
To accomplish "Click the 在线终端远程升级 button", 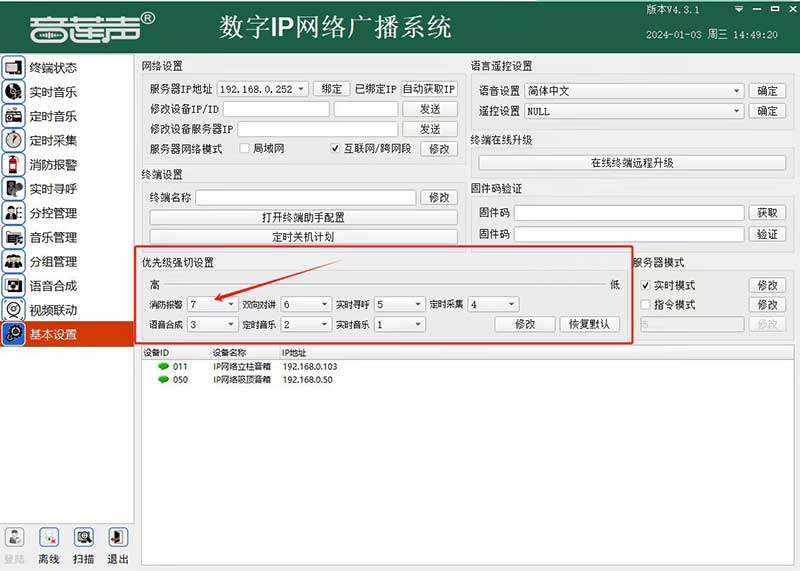I will [631, 163].
